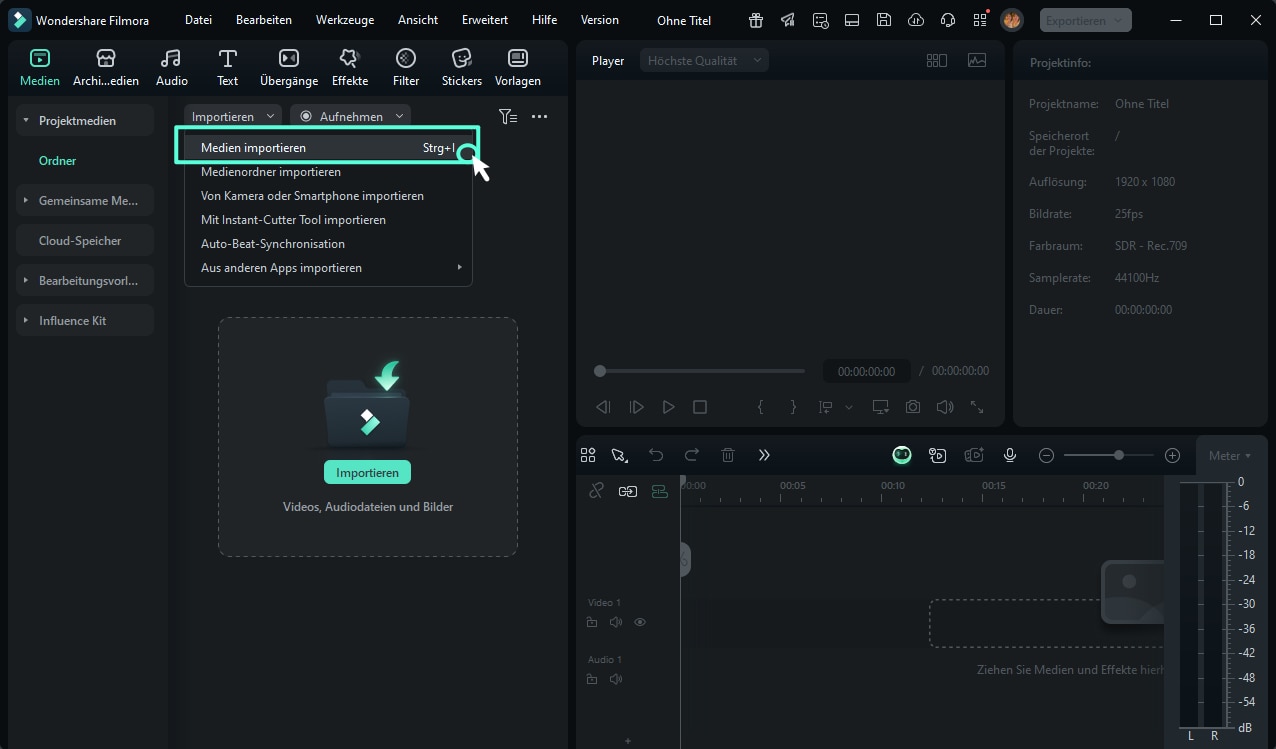Click the green Importieren button
The width and height of the screenshot is (1276, 749).
click(367, 473)
